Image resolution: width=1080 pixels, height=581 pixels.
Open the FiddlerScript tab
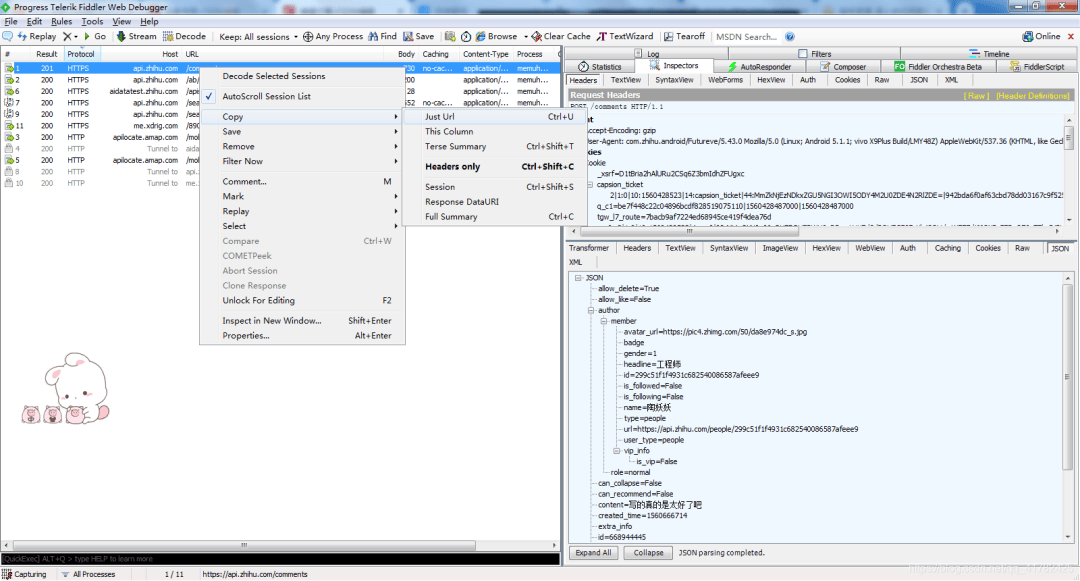click(x=1037, y=67)
